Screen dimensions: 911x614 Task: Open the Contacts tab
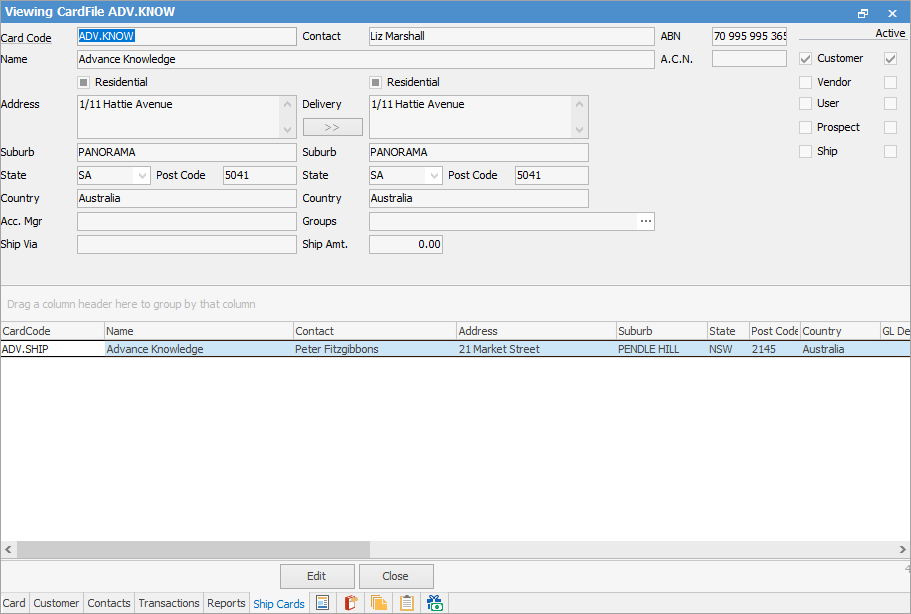click(109, 603)
